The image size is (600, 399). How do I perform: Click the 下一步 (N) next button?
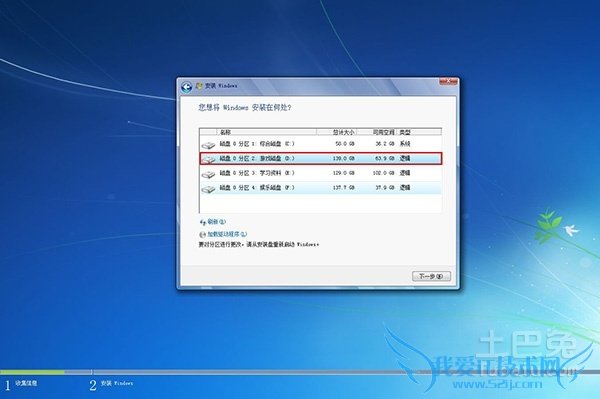tap(431, 276)
